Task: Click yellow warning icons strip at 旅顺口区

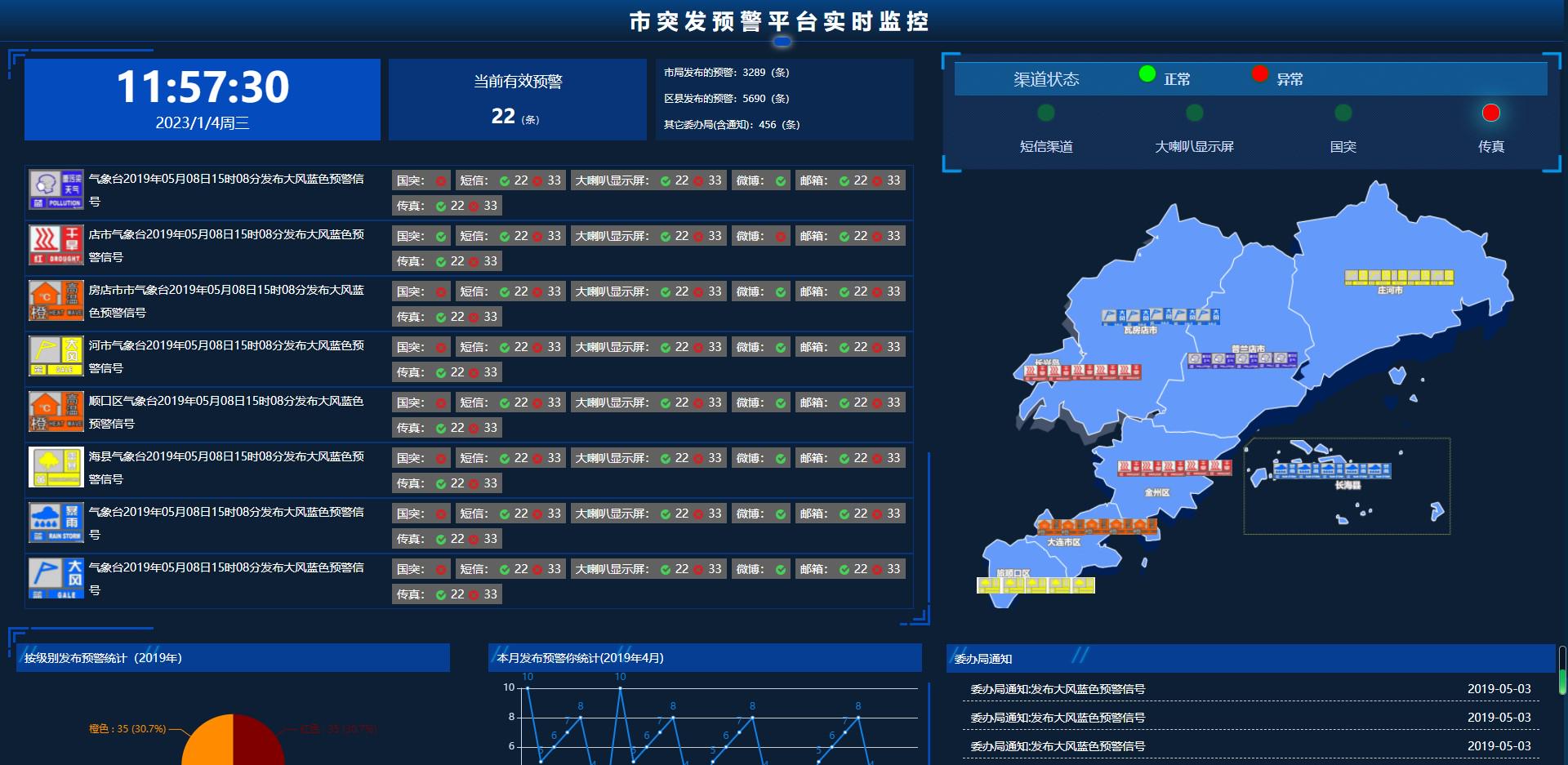Action: tap(1036, 585)
